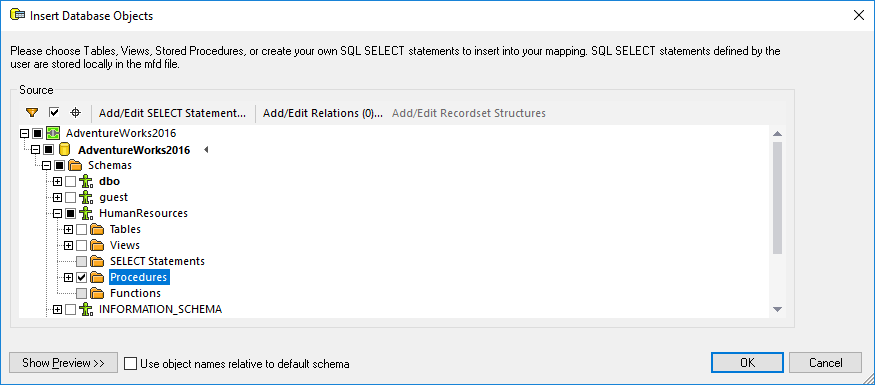Click the tree scrollbar down arrow

(x=777, y=309)
